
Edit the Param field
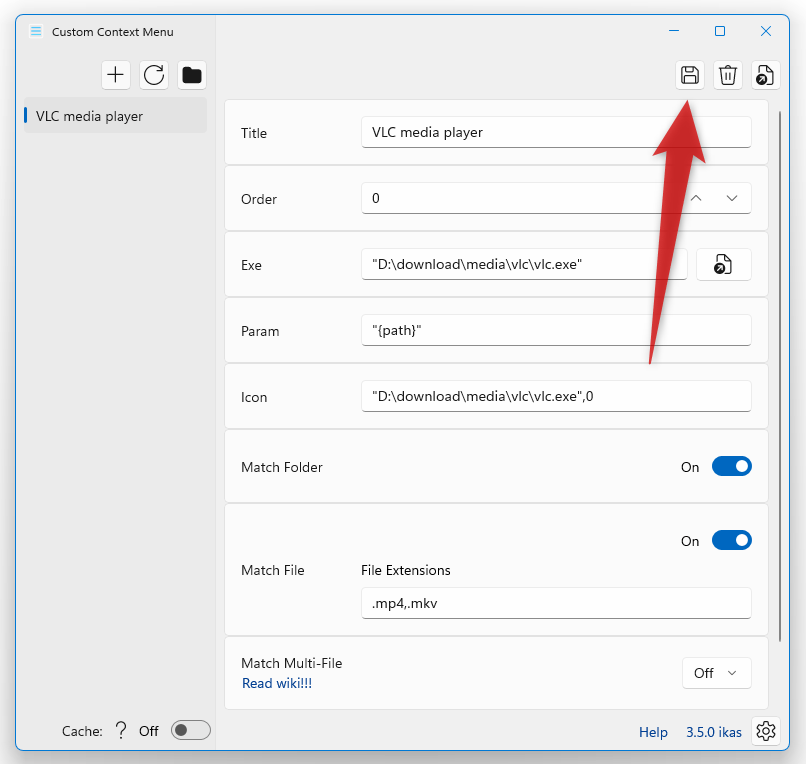556,330
